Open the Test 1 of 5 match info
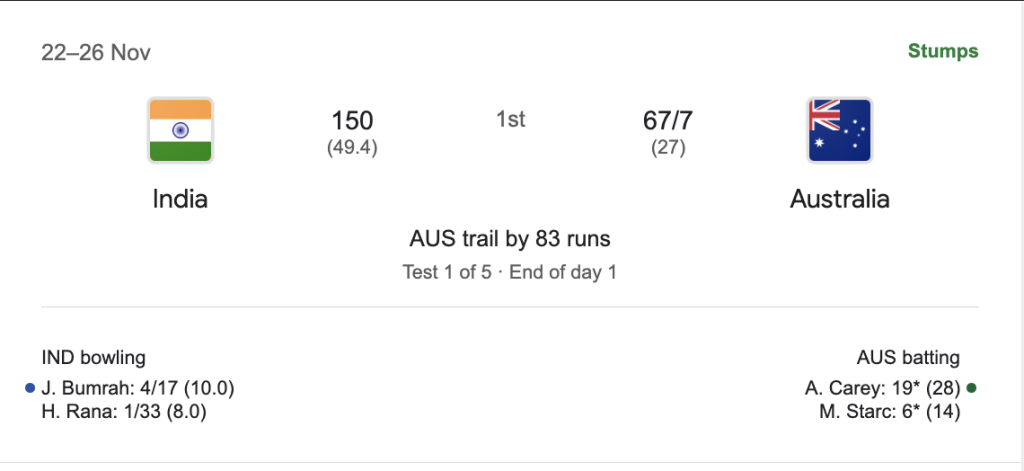1024x471 pixels. coord(446,272)
